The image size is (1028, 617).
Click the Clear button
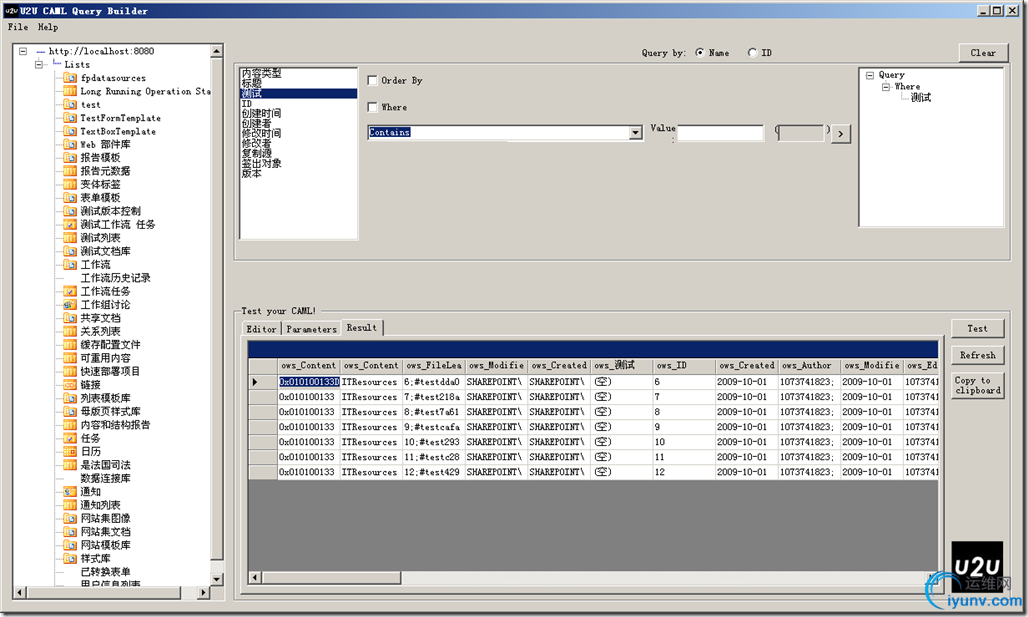tap(983, 52)
